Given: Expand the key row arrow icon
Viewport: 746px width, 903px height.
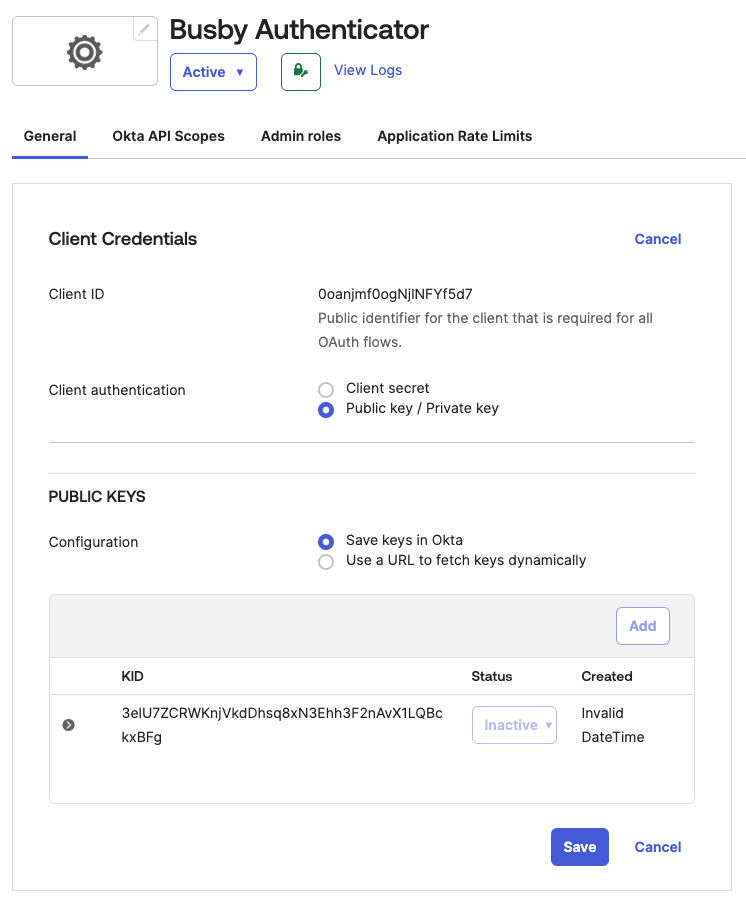Looking at the screenshot, I should pyautogui.click(x=69, y=725).
